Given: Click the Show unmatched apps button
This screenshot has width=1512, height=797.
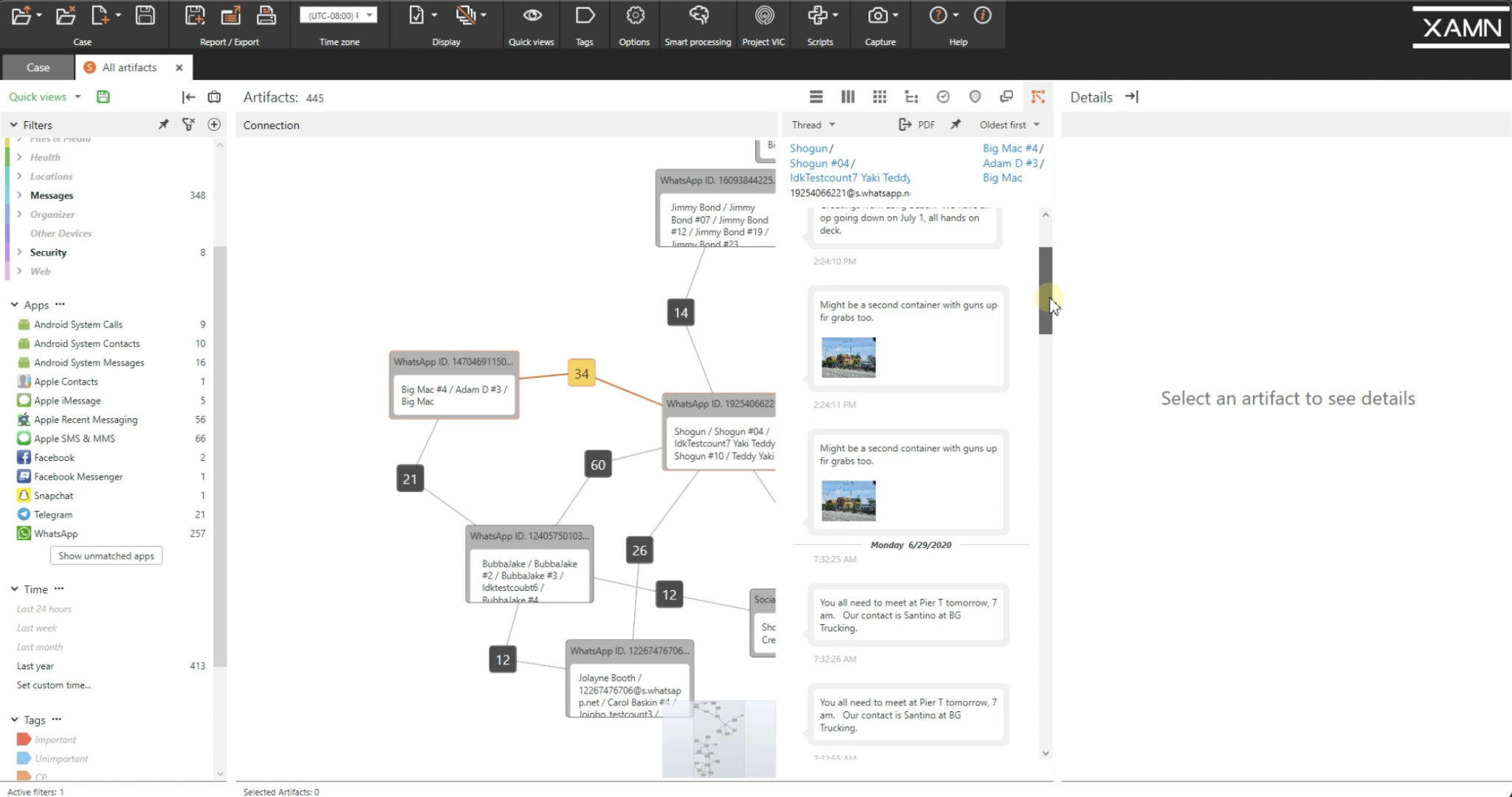Looking at the screenshot, I should coord(106,555).
